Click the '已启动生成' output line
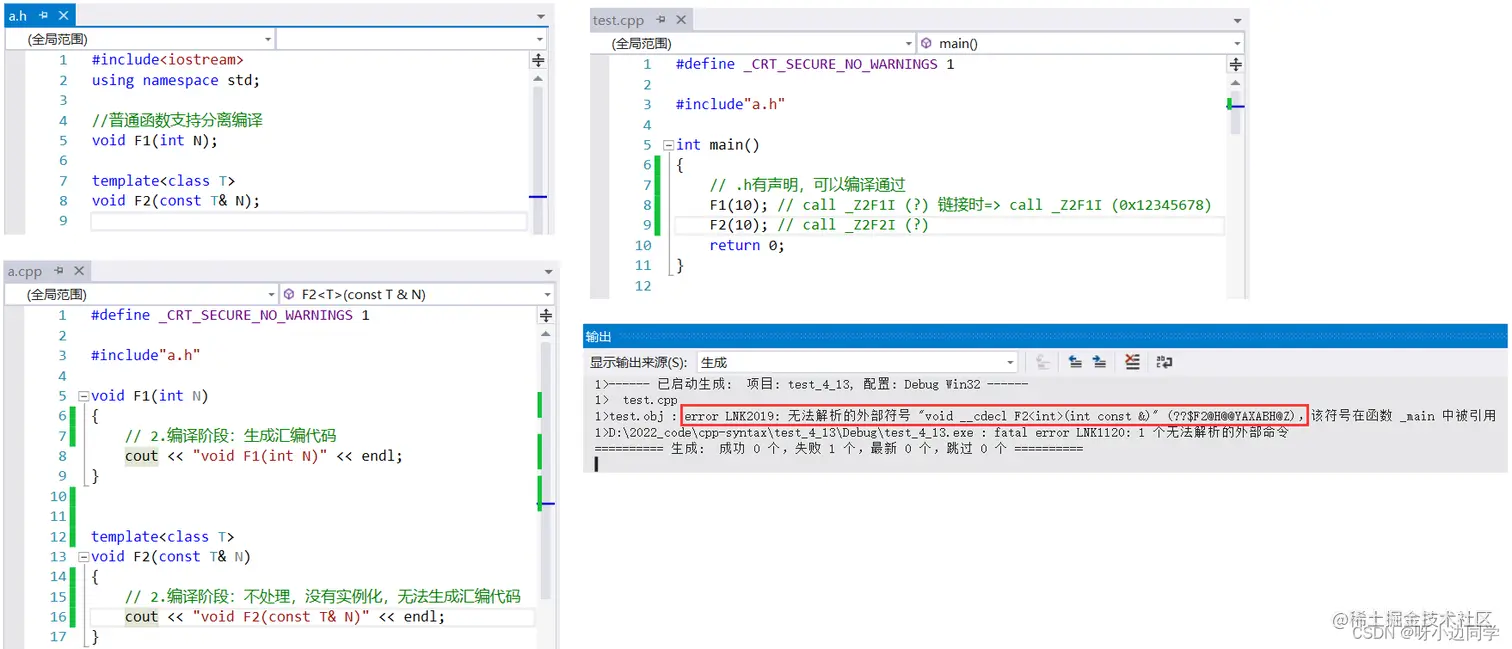 coord(811,384)
